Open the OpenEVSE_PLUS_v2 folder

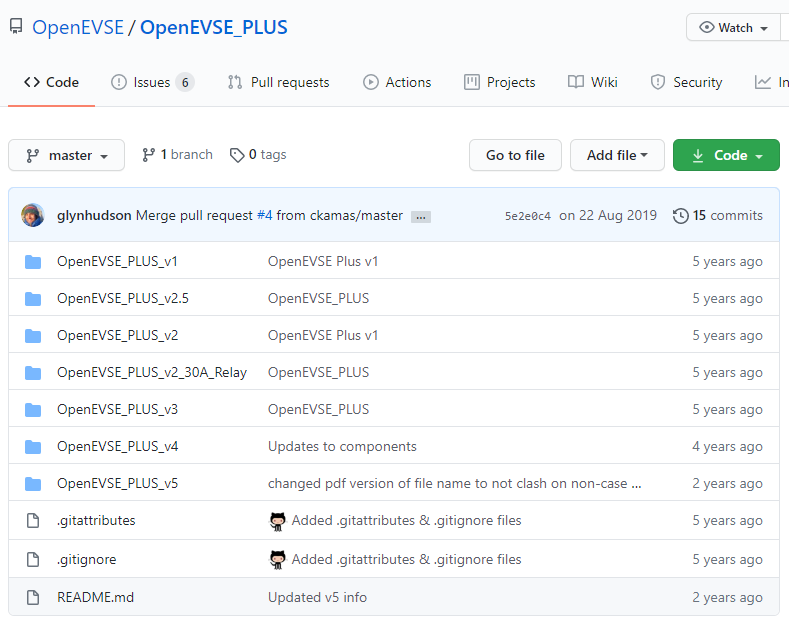117,336
